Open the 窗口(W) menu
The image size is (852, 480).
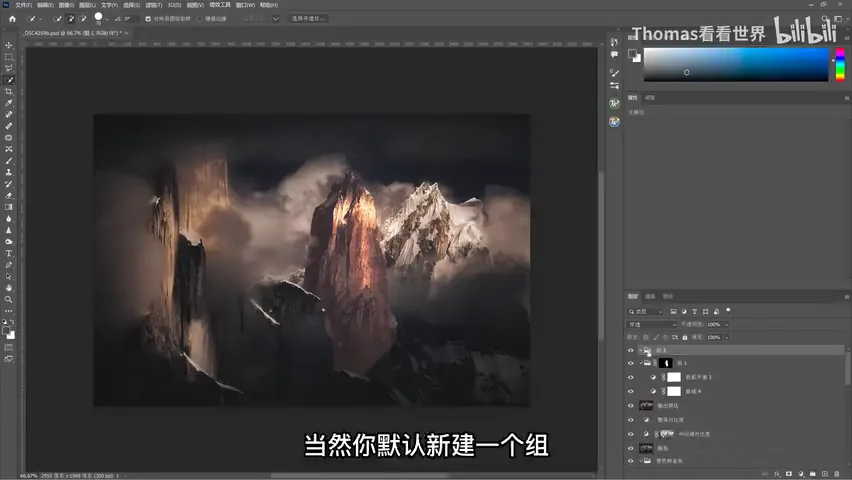tap(245, 5)
